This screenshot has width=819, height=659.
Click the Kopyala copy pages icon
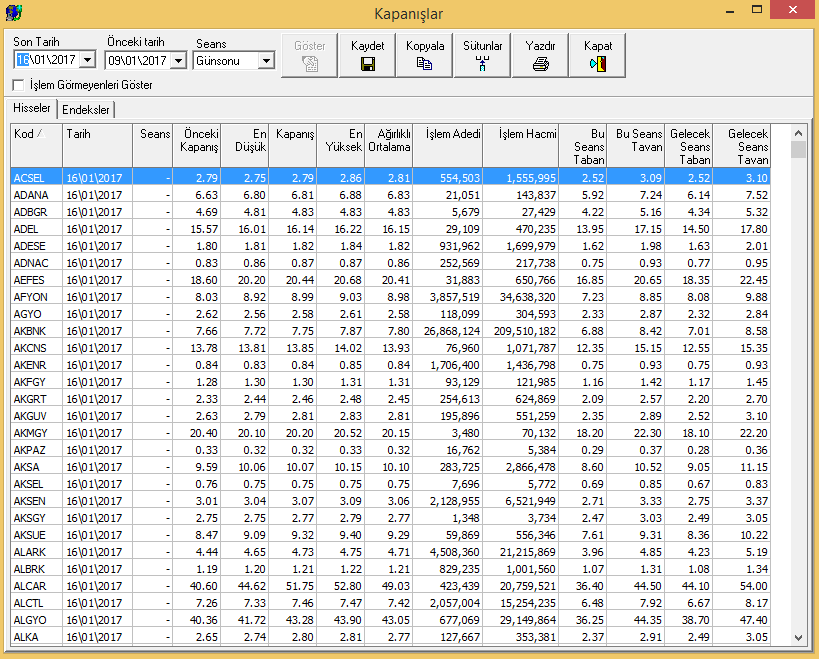point(425,64)
